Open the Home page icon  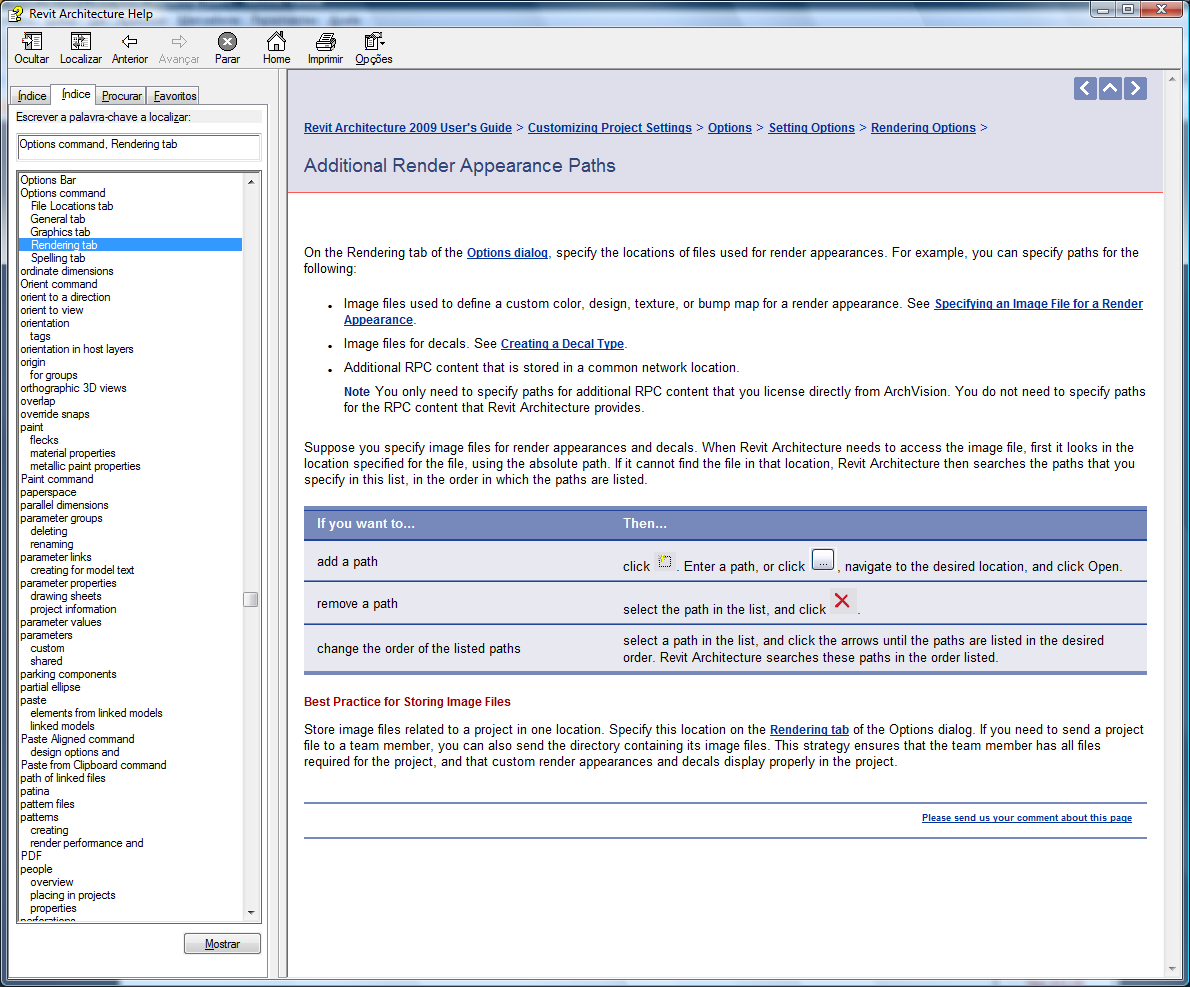276,42
